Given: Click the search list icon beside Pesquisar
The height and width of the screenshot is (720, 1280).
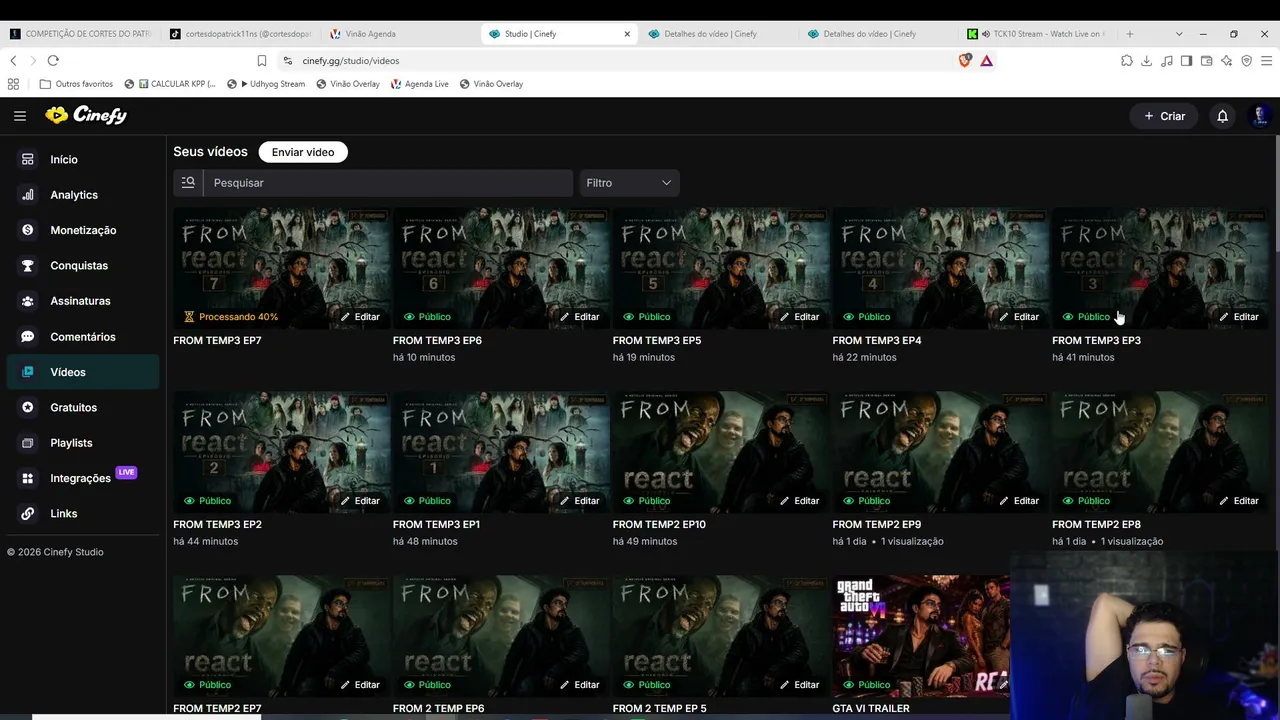Looking at the screenshot, I should coord(188,183).
